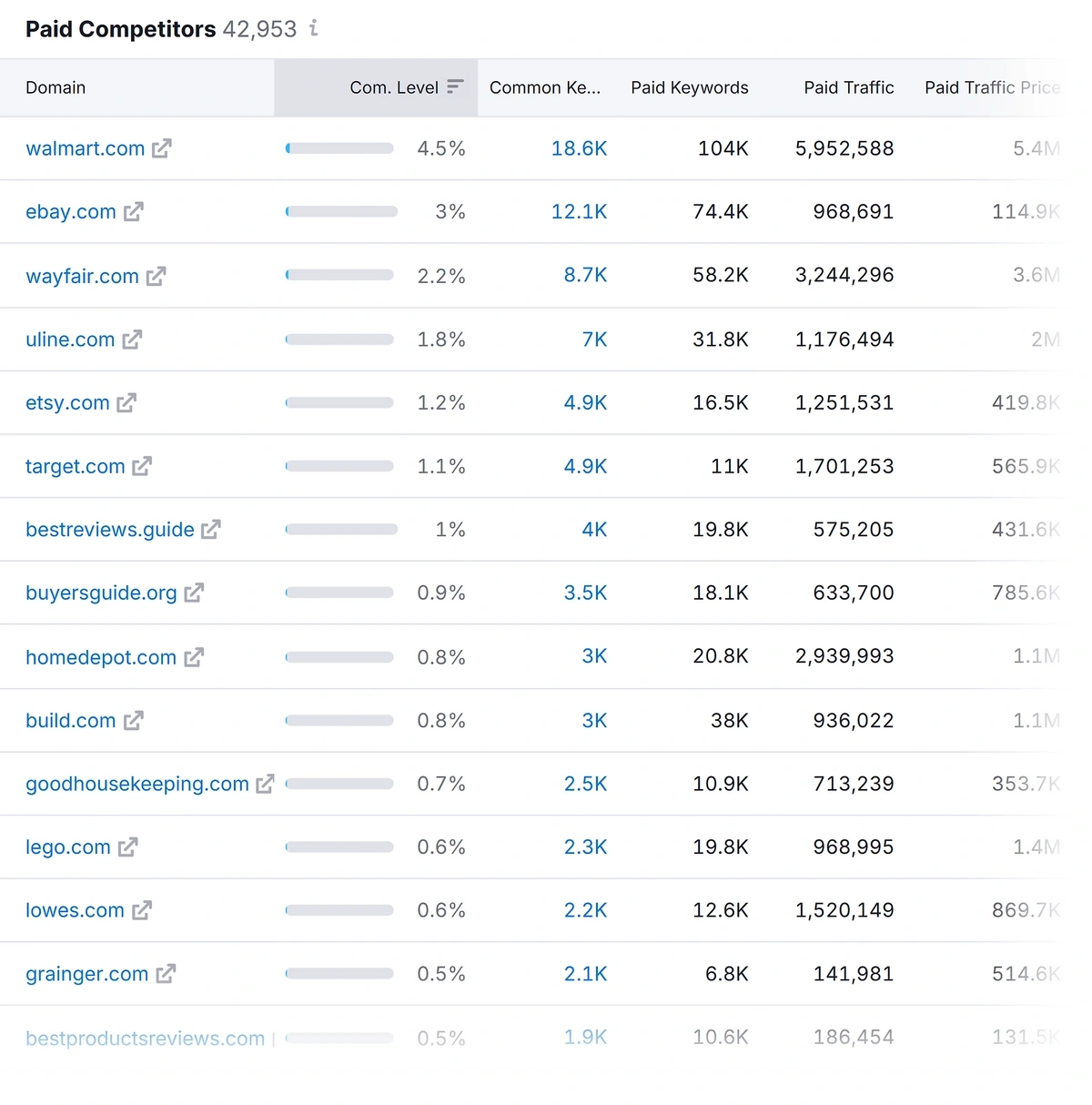Viewport: 1092px width, 1105px height.
Task: Click grainger.com paid keywords 6.8K
Action: pos(727,974)
